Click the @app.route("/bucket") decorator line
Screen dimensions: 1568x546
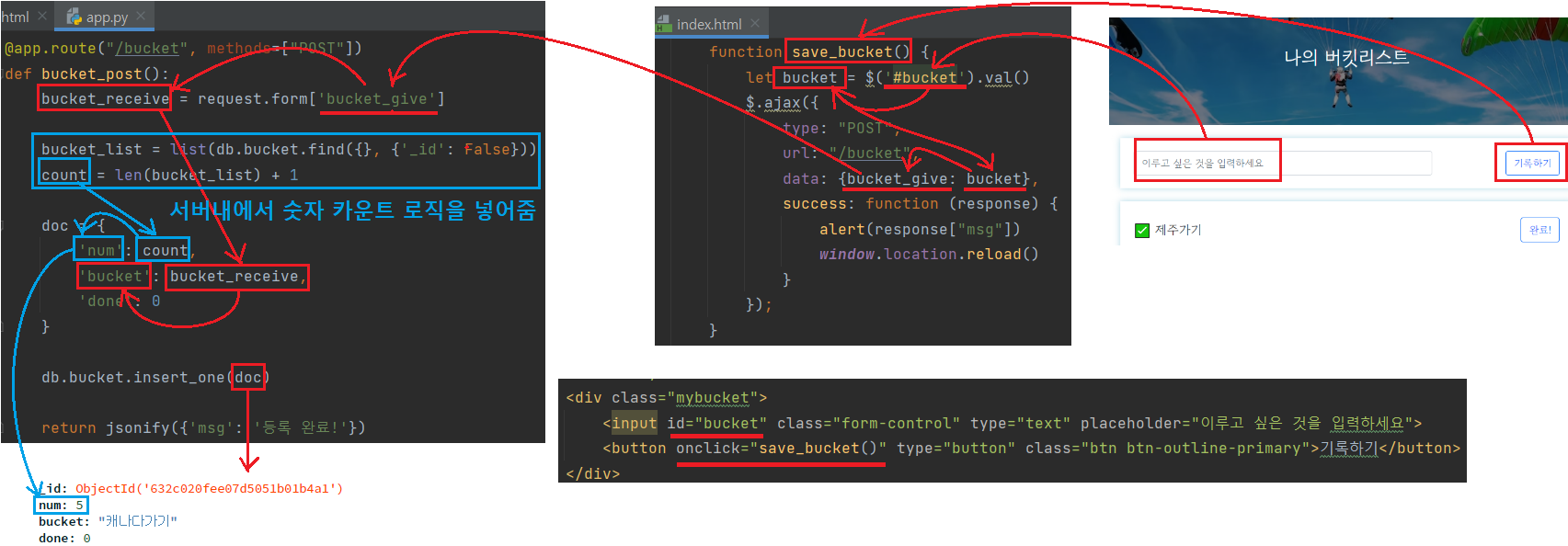tap(183, 48)
